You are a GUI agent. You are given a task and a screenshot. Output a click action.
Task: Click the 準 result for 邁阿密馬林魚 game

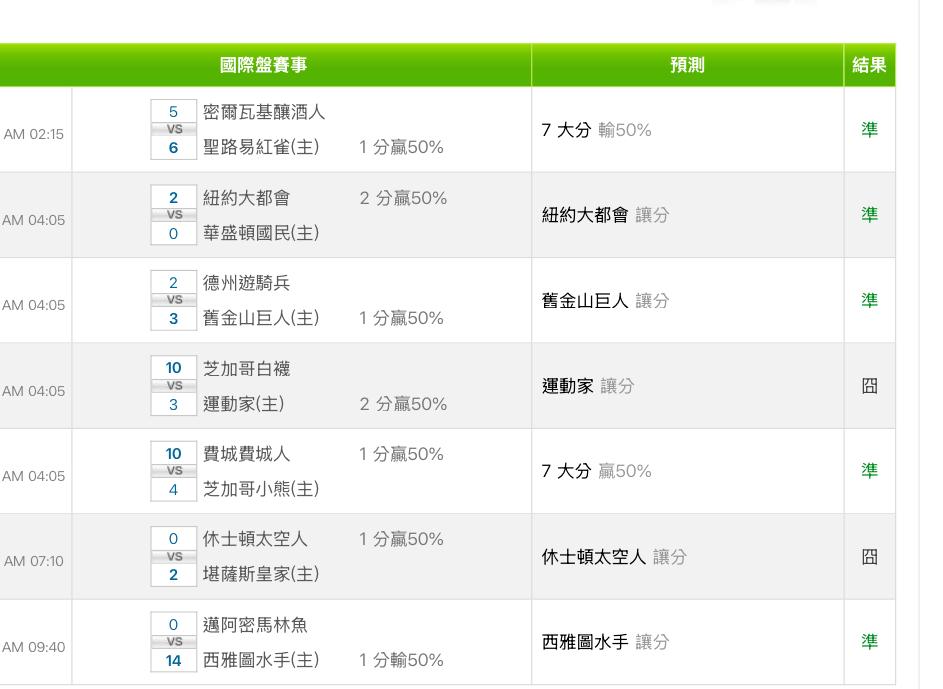(x=870, y=642)
